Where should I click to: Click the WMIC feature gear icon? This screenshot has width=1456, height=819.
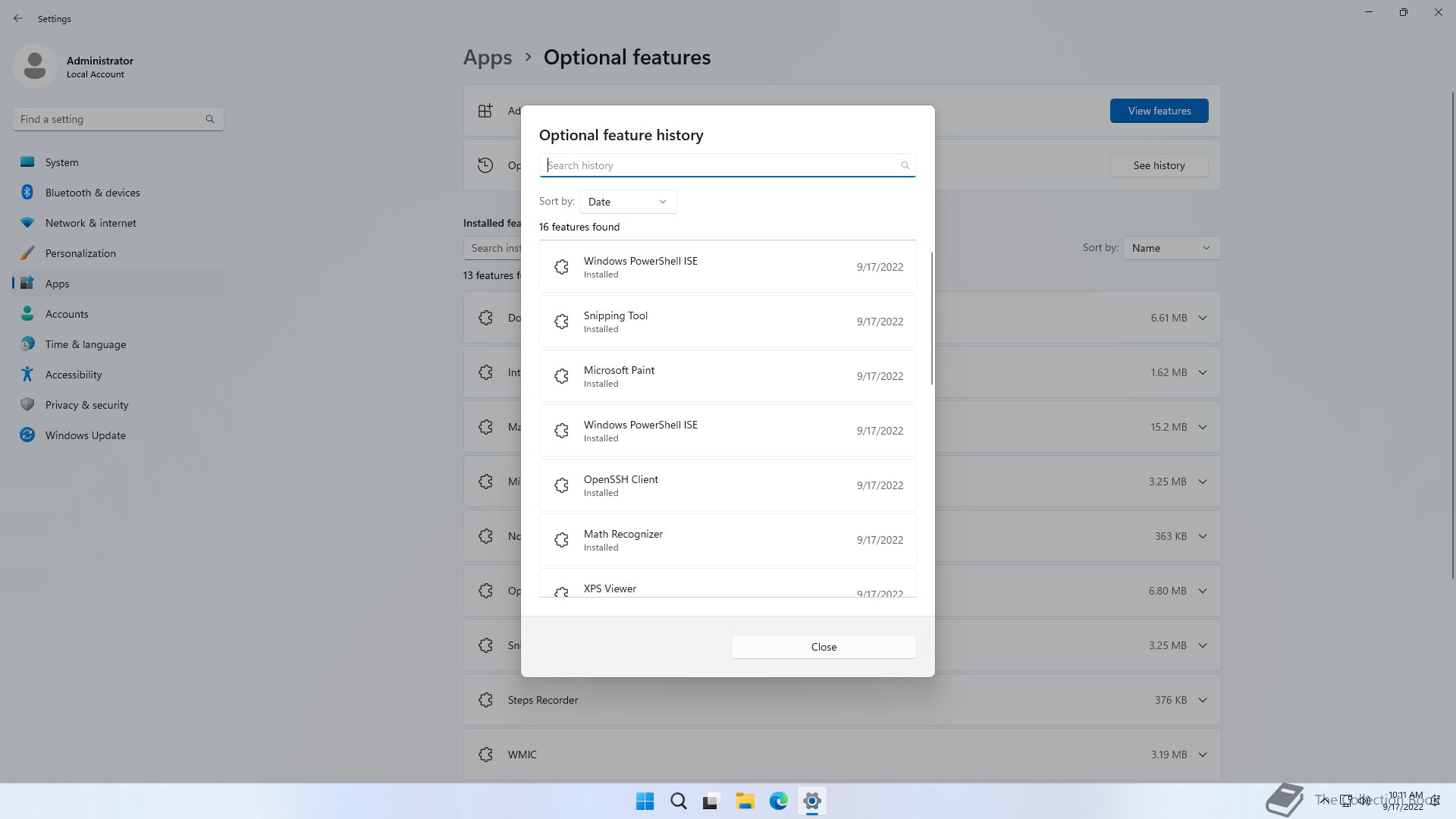pyautogui.click(x=486, y=755)
